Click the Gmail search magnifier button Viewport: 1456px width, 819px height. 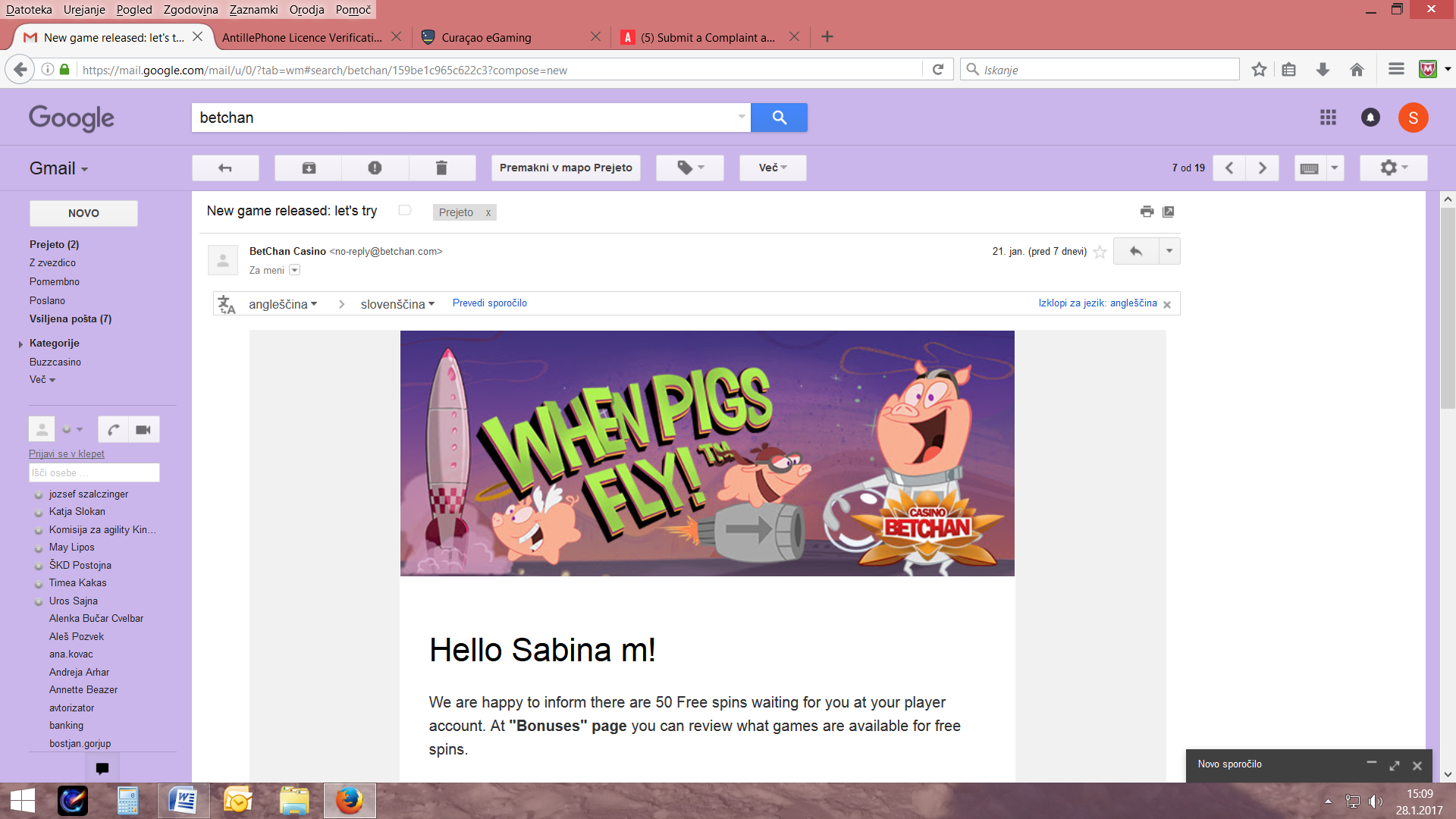click(x=779, y=118)
